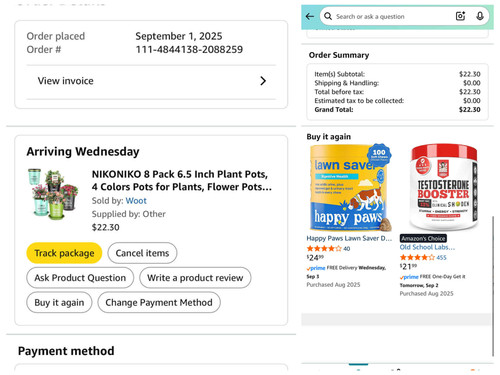Screen dimensions: 500x375
Task: Select Cancel items button
Action: (142, 253)
